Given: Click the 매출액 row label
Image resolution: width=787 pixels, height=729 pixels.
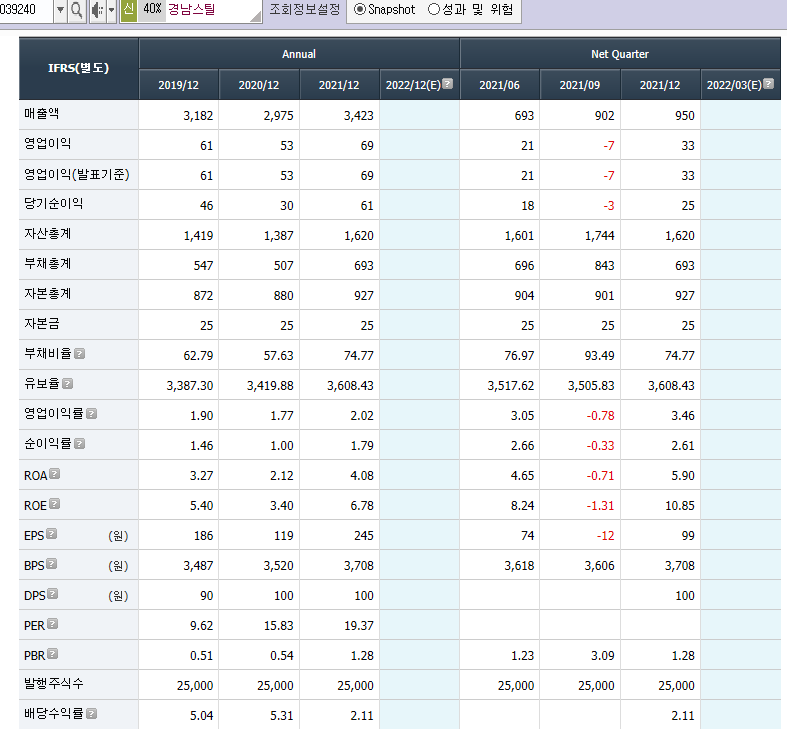Looking at the screenshot, I should (x=42, y=114).
